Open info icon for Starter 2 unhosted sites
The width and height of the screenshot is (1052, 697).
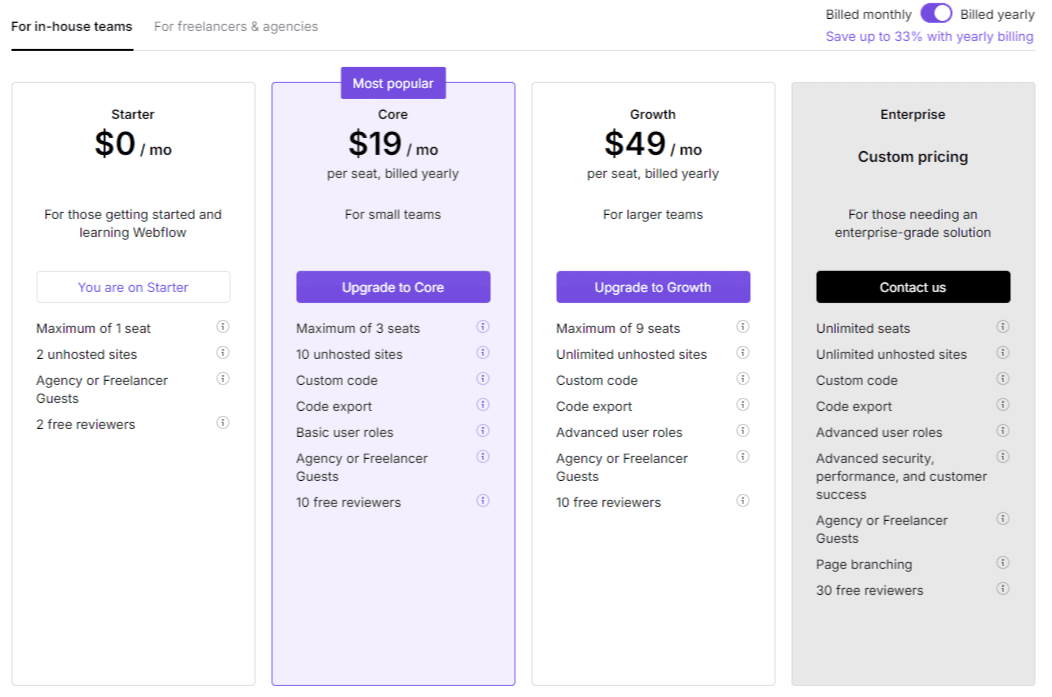pyautogui.click(x=223, y=353)
